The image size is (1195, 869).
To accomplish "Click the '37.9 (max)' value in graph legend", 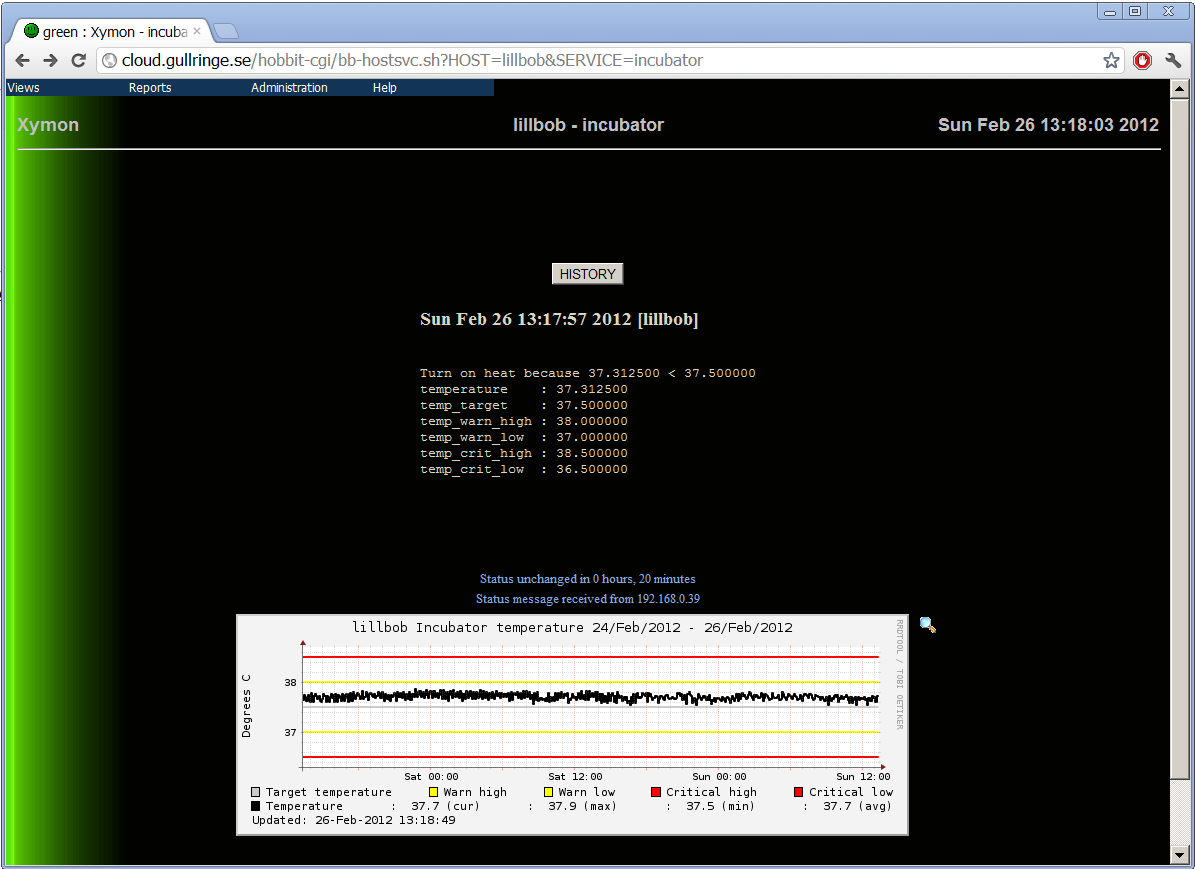I will point(582,806).
